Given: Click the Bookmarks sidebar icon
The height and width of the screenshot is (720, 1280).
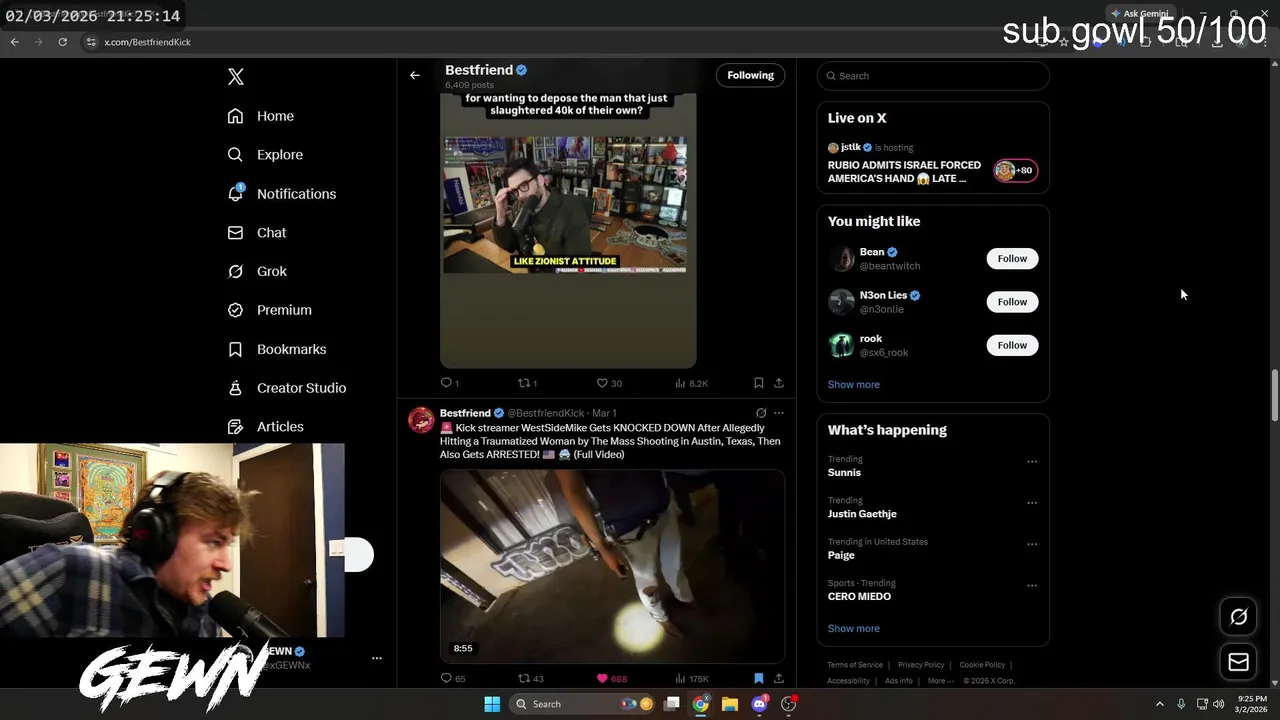Looking at the screenshot, I should 235,349.
